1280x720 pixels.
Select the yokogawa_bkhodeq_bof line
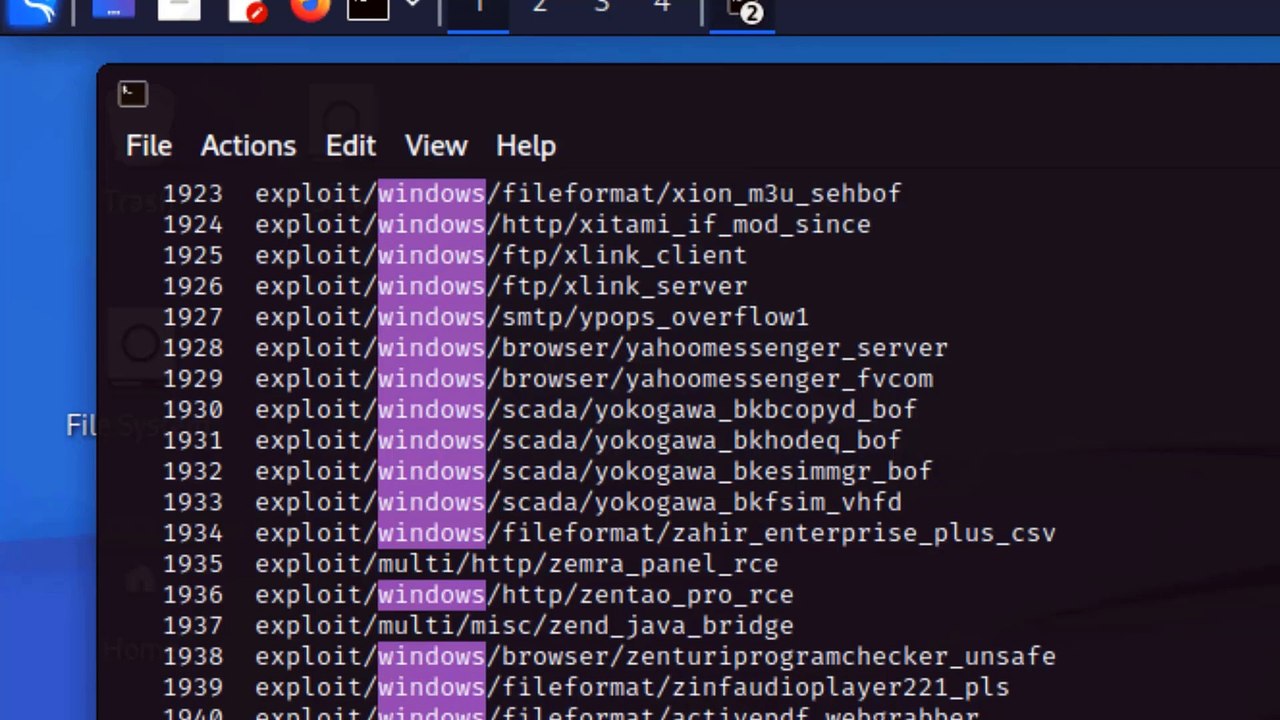532,440
